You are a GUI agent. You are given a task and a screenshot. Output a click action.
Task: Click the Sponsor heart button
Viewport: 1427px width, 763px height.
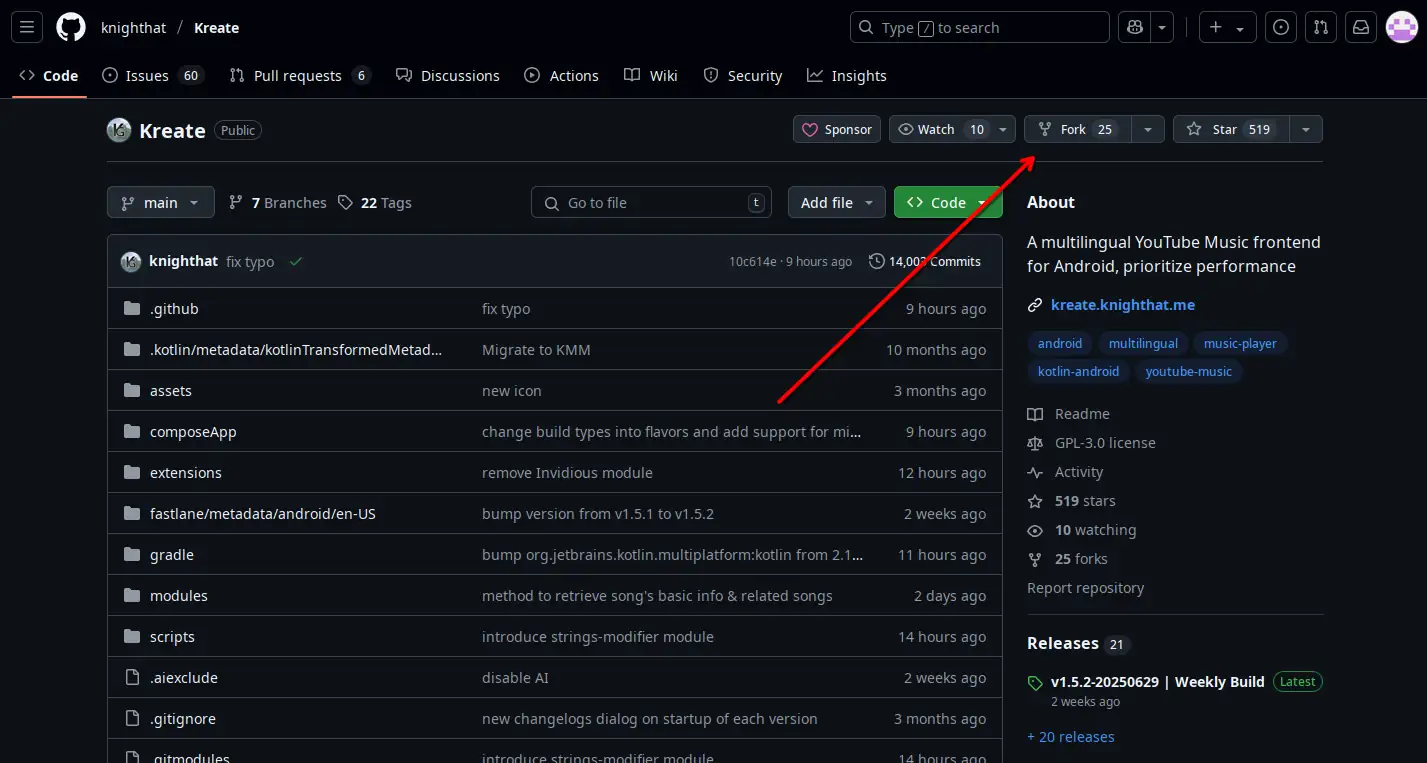(x=837, y=129)
